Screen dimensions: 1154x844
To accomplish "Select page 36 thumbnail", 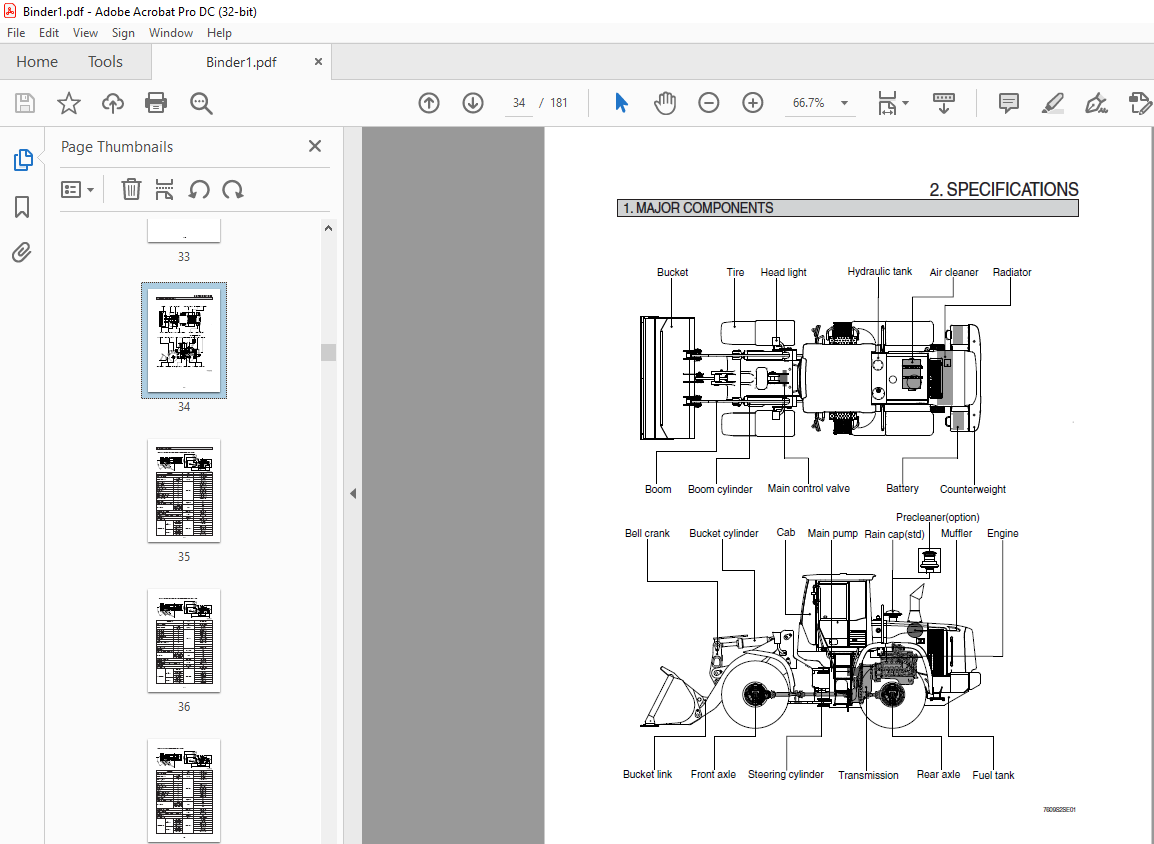I will click(x=184, y=641).
